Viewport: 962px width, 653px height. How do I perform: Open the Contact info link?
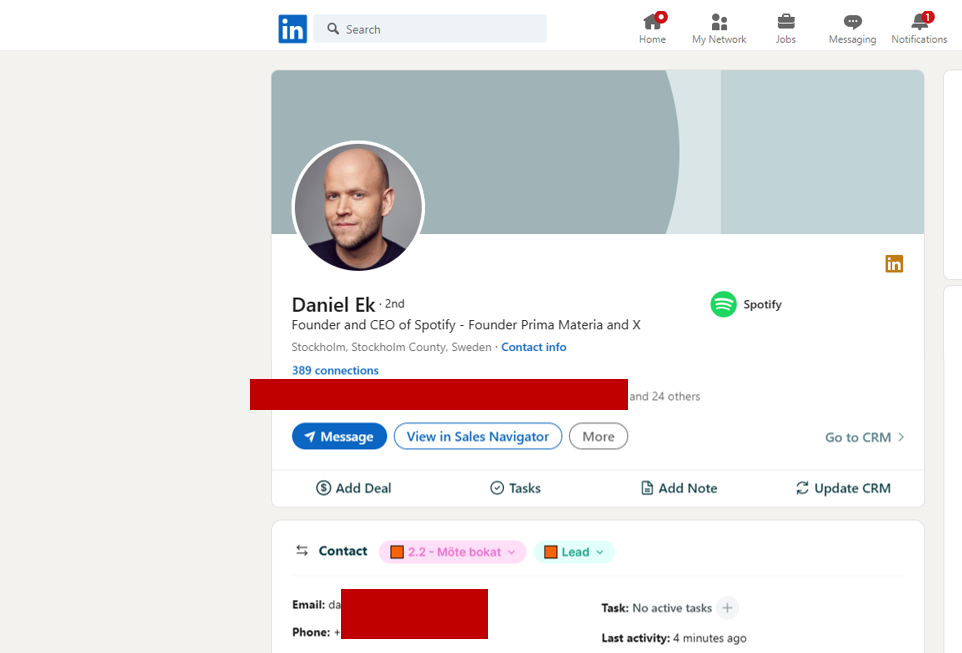click(x=533, y=347)
